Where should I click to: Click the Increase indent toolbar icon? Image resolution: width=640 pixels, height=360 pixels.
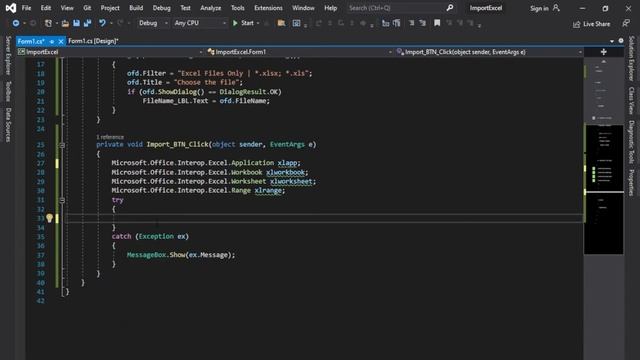pos(422,23)
